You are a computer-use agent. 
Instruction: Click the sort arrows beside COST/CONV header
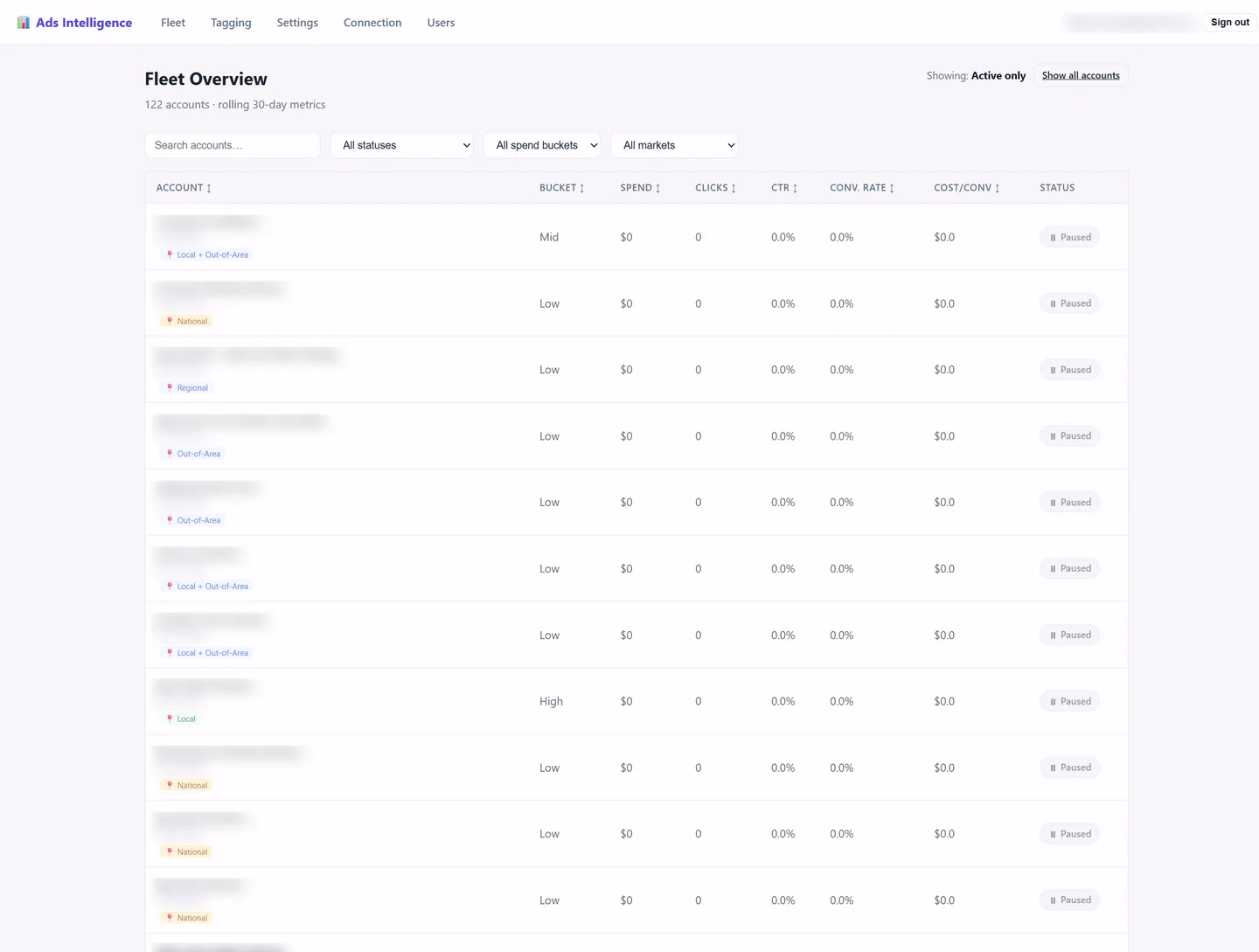(x=998, y=188)
